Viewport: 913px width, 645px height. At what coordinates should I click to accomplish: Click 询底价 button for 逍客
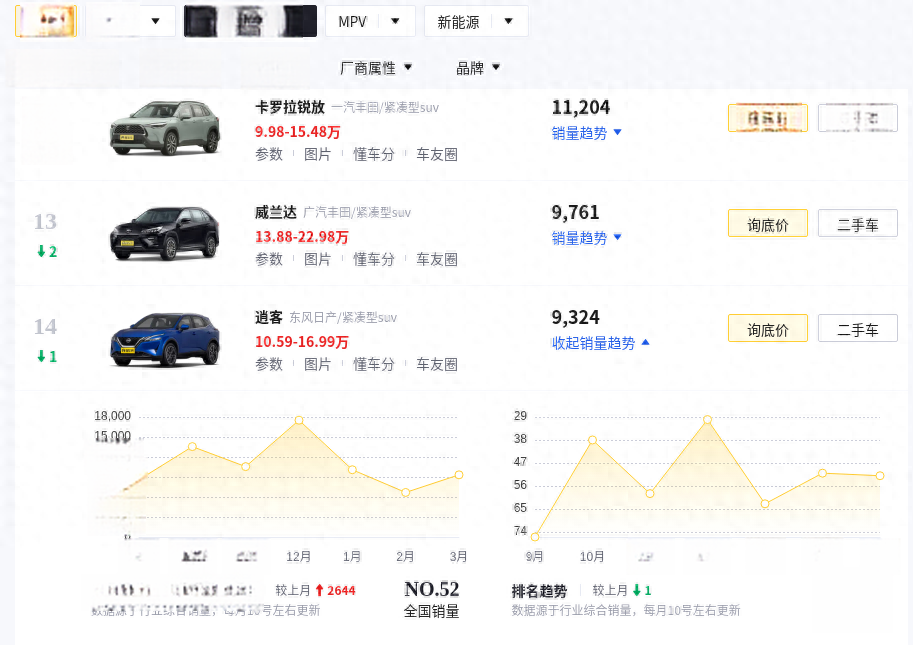[x=768, y=328]
